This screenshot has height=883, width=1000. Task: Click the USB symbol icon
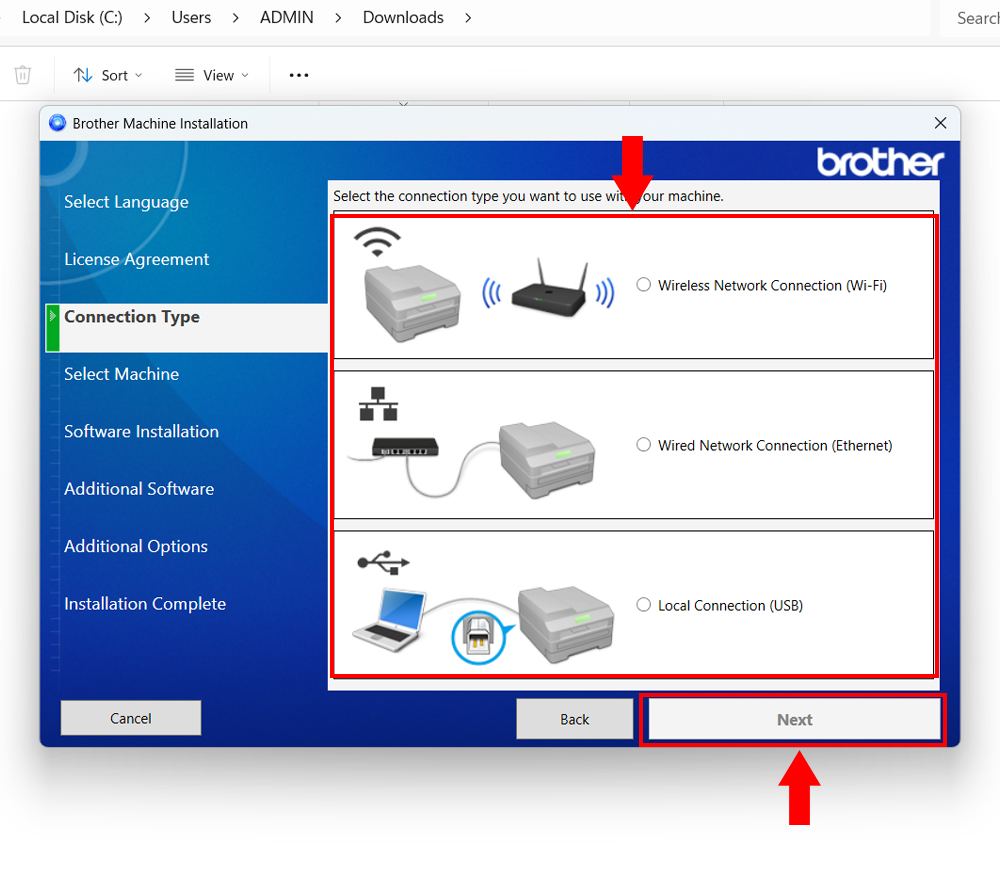point(383,562)
